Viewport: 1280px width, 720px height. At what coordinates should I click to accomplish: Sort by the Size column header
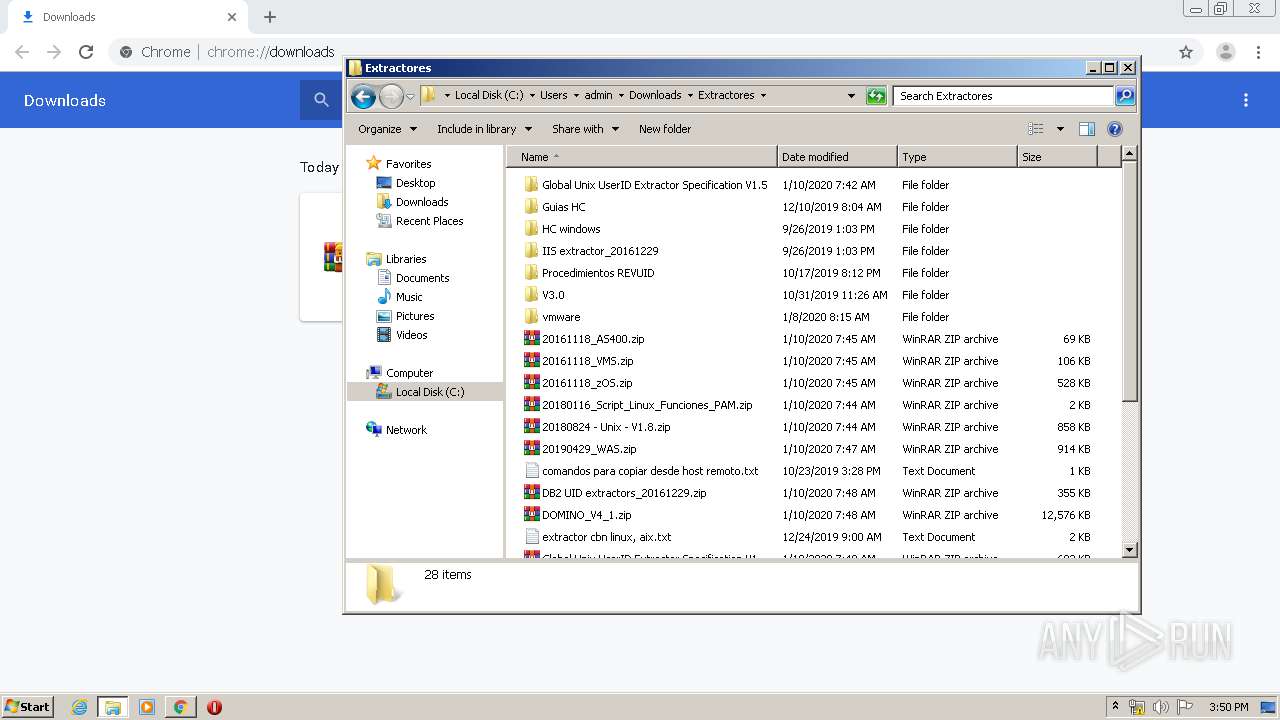coord(1057,157)
